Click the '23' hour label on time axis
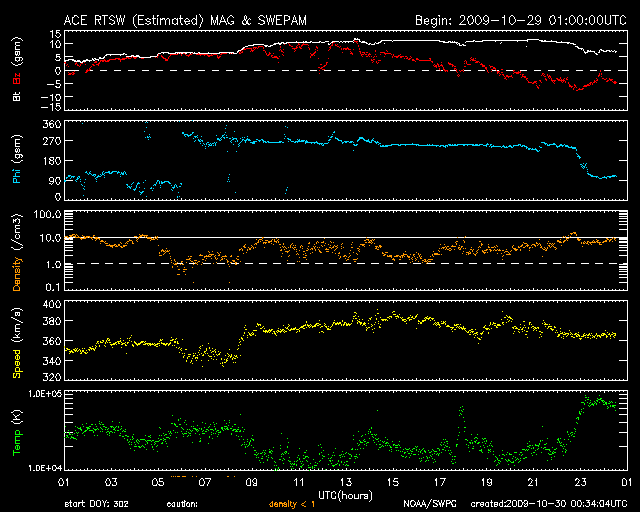The width and height of the screenshot is (640, 512). click(580, 483)
